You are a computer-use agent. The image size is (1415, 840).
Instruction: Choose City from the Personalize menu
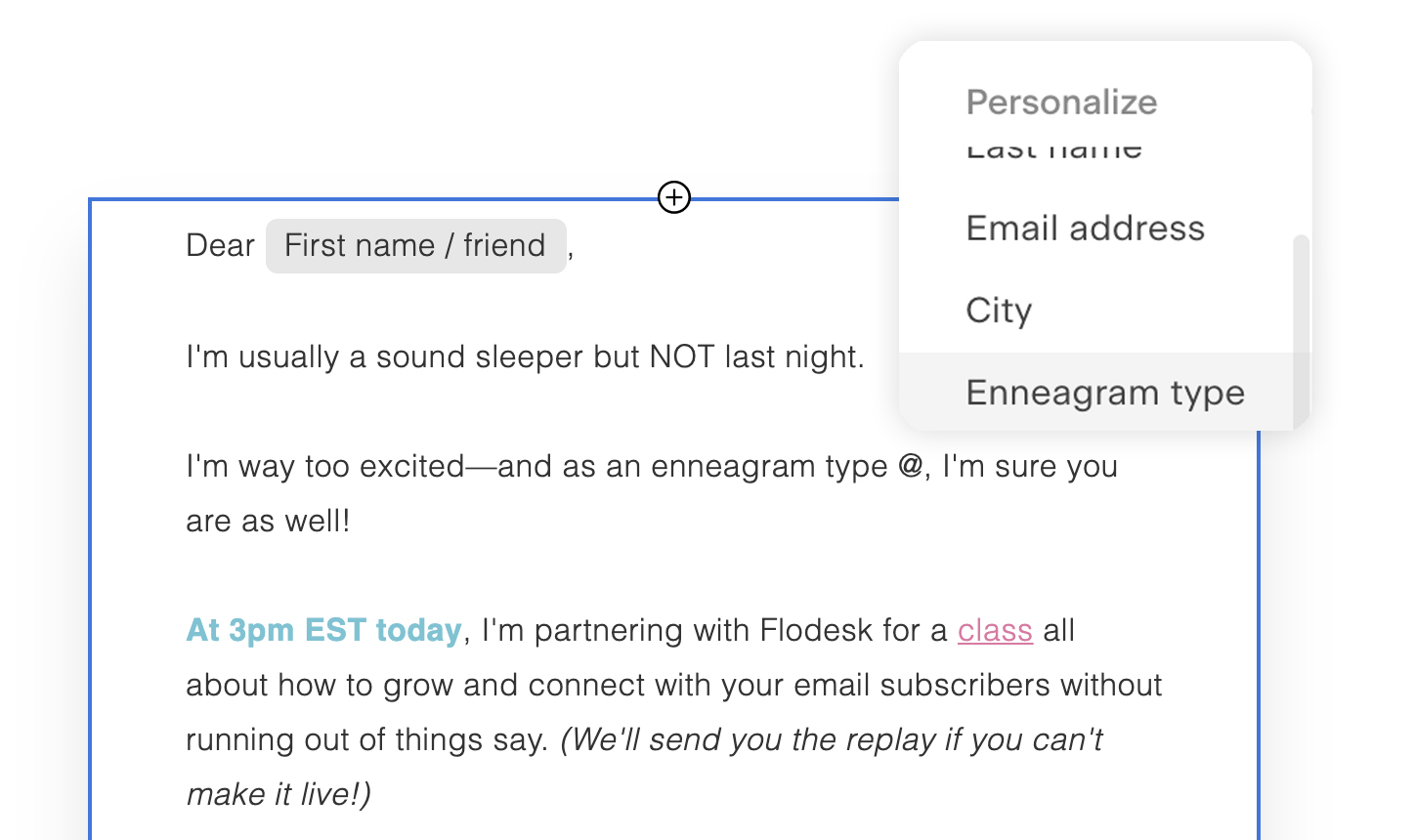click(x=999, y=311)
